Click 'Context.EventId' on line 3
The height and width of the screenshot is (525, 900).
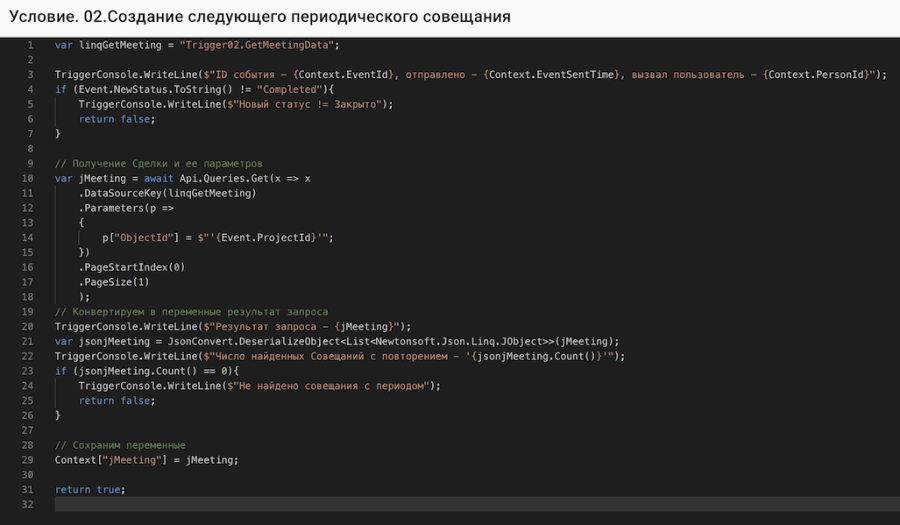[x=343, y=75]
